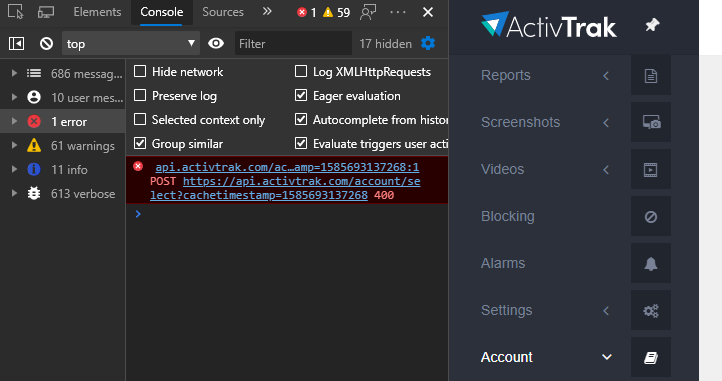Image resolution: width=722 pixels, height=381 pixels.
Task: Click the 17 hidden messages label
Action: (x=385, y=44)
